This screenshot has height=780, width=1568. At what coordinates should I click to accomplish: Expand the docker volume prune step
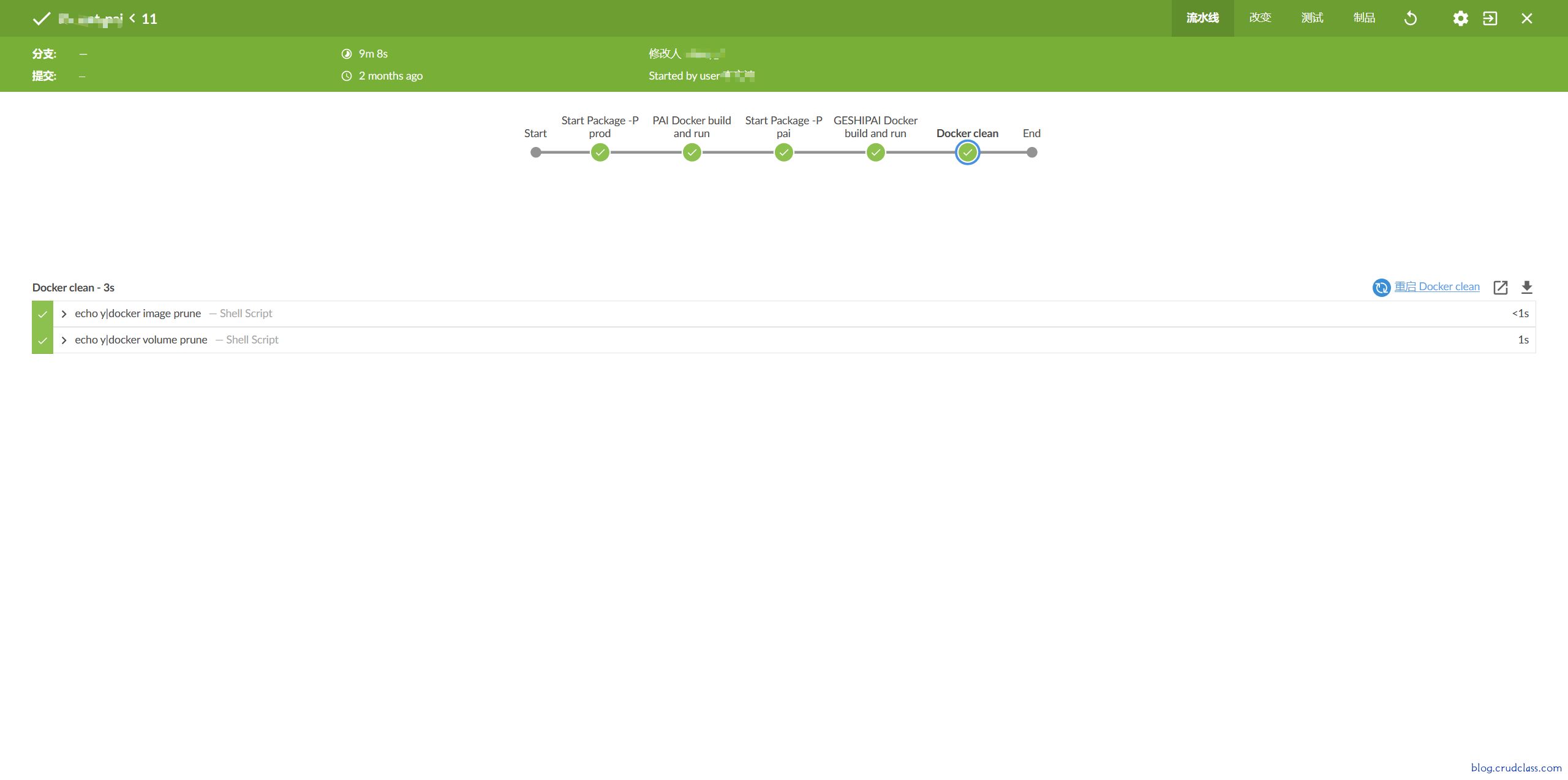click(x=64, y=340)
